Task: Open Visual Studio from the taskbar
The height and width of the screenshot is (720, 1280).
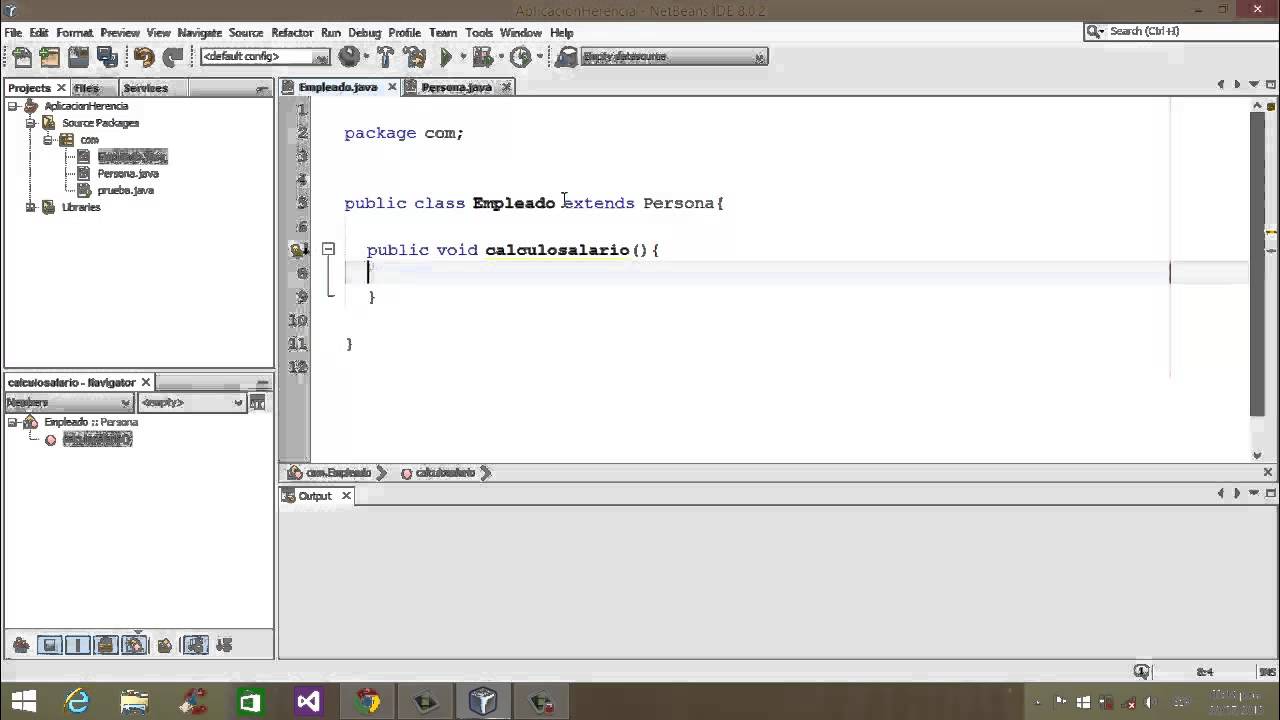Action: [308, 701]
